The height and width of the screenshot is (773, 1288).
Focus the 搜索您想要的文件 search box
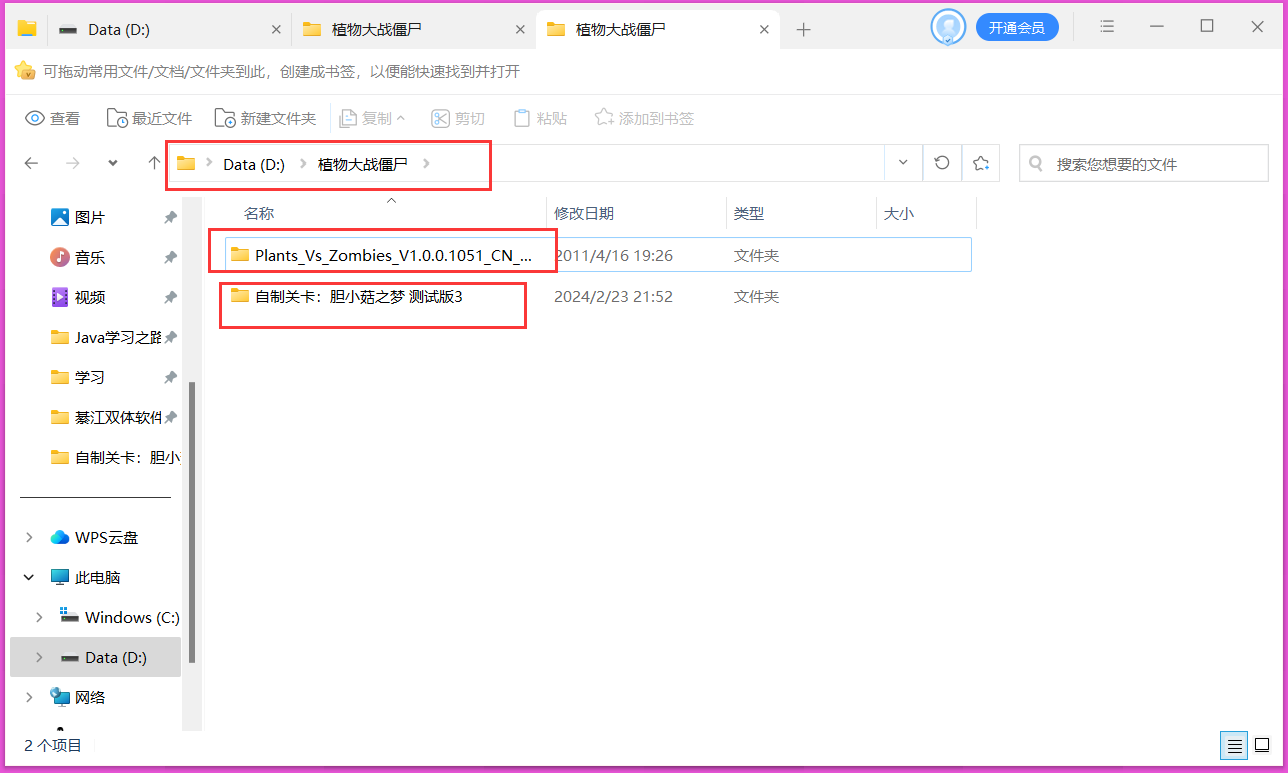tap(1144, 163)
